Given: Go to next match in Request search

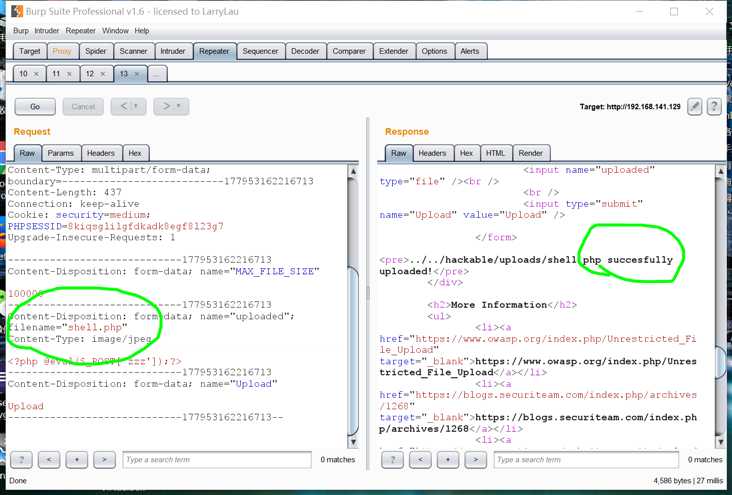Looking at the screenshot, I should coord(104,460).
